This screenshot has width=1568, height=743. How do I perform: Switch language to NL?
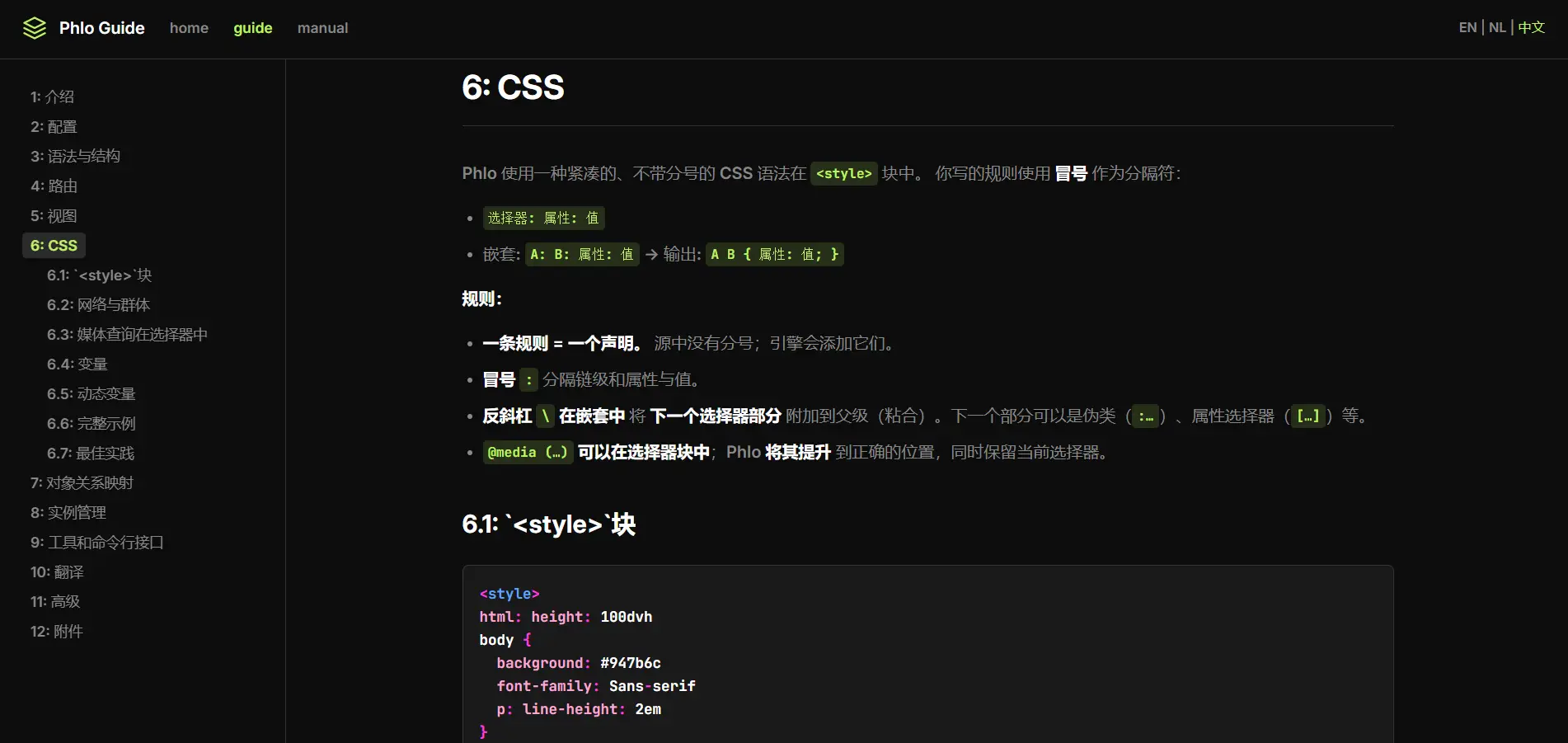(x=1497, y=27)
